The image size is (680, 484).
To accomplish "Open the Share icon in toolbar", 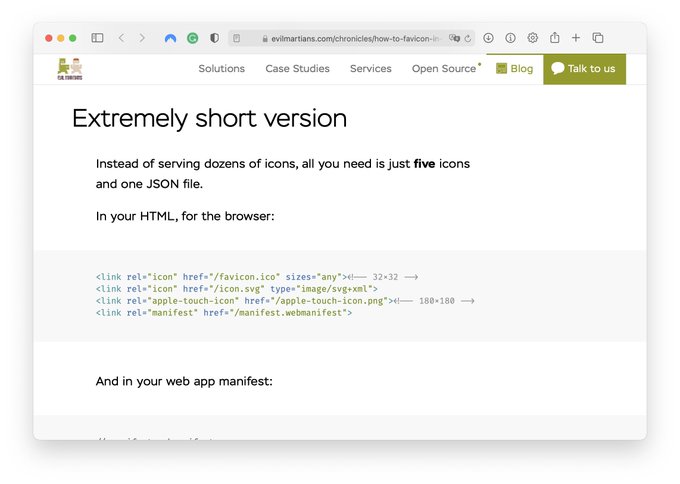I will 555,38.
